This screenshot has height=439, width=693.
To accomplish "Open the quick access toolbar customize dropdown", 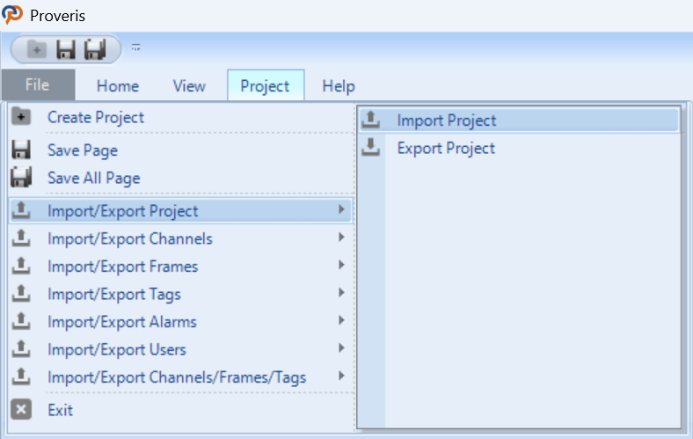I will pos(136,47).
